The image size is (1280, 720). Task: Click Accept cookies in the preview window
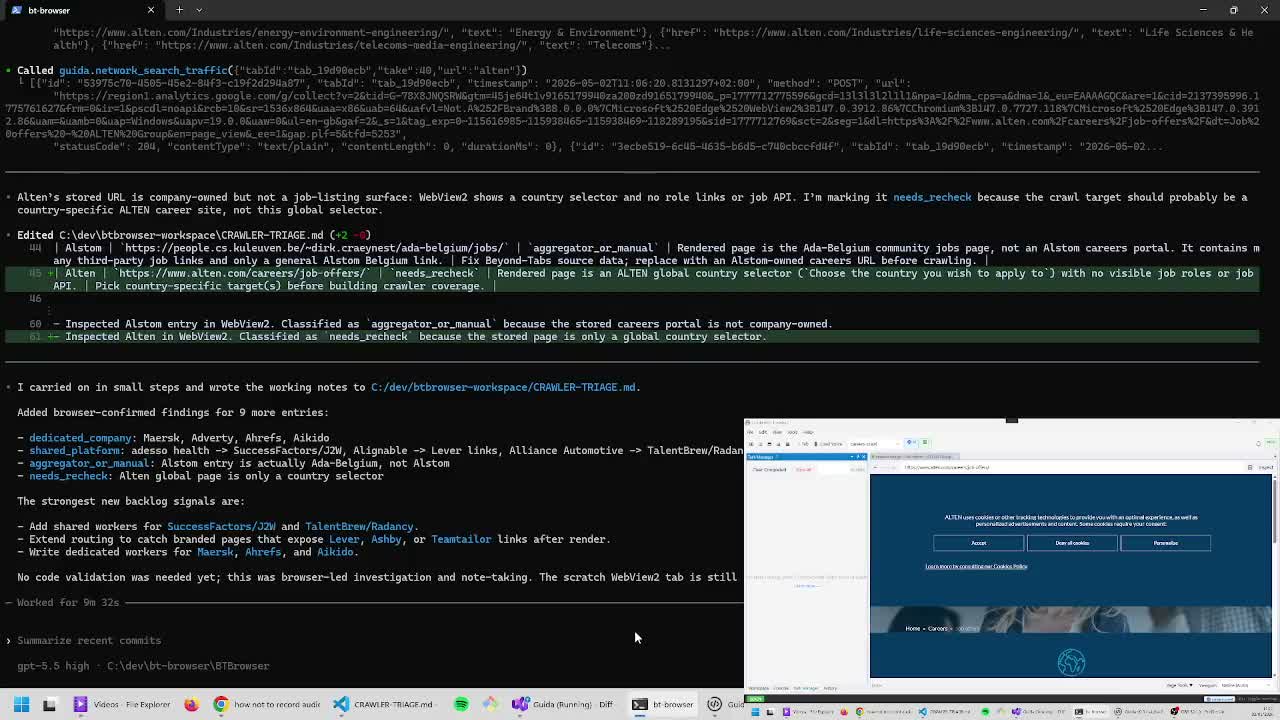978,543
